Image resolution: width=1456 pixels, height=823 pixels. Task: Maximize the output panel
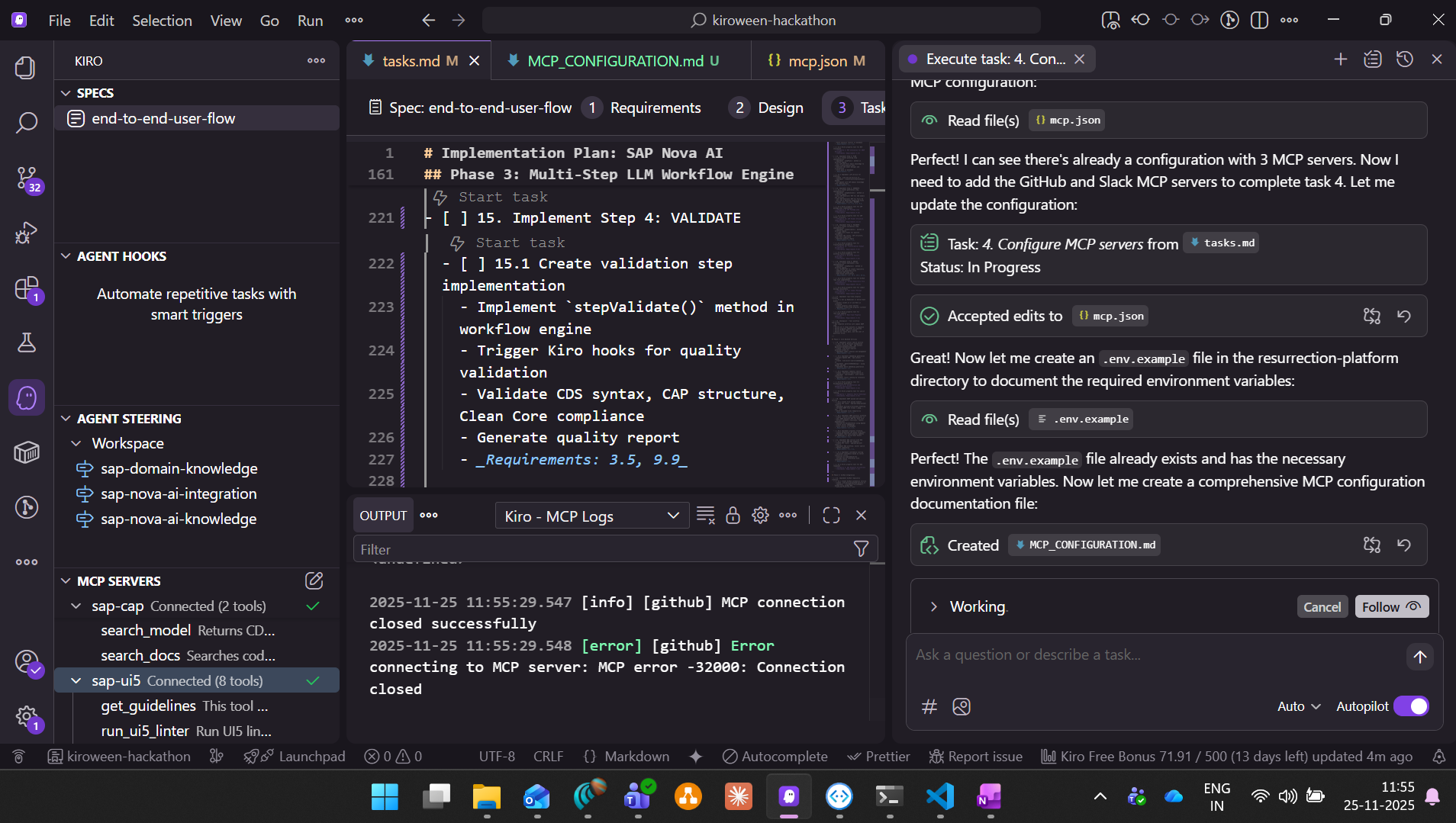point(831,516)
